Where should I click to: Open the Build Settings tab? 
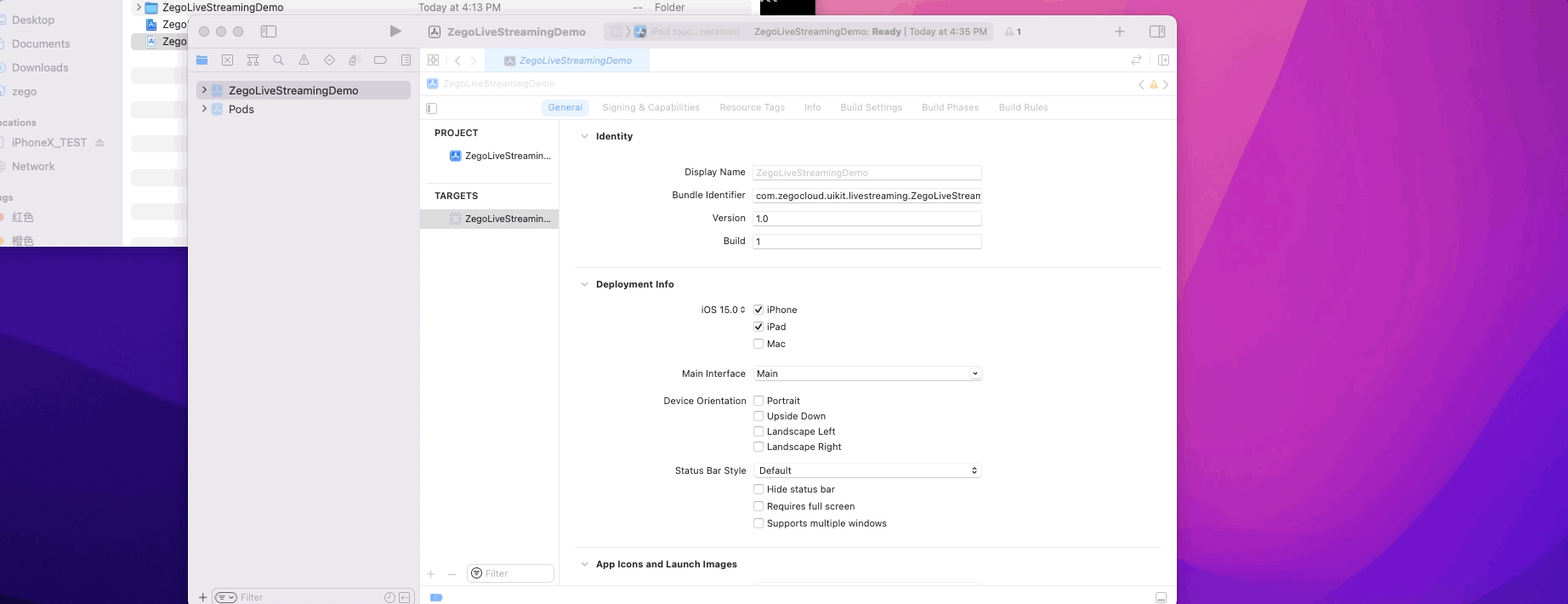pyautogui.click(x=871, y=107)
